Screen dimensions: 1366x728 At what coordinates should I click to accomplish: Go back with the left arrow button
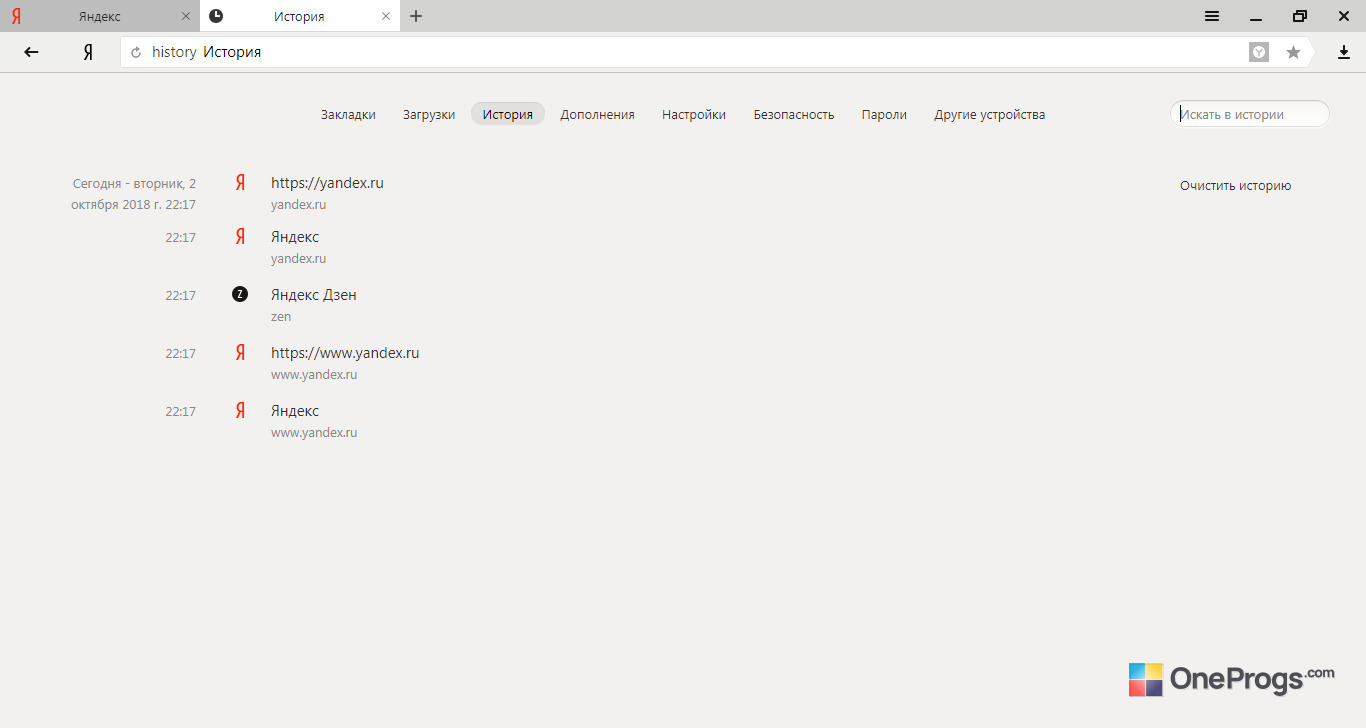coord(31,52)
